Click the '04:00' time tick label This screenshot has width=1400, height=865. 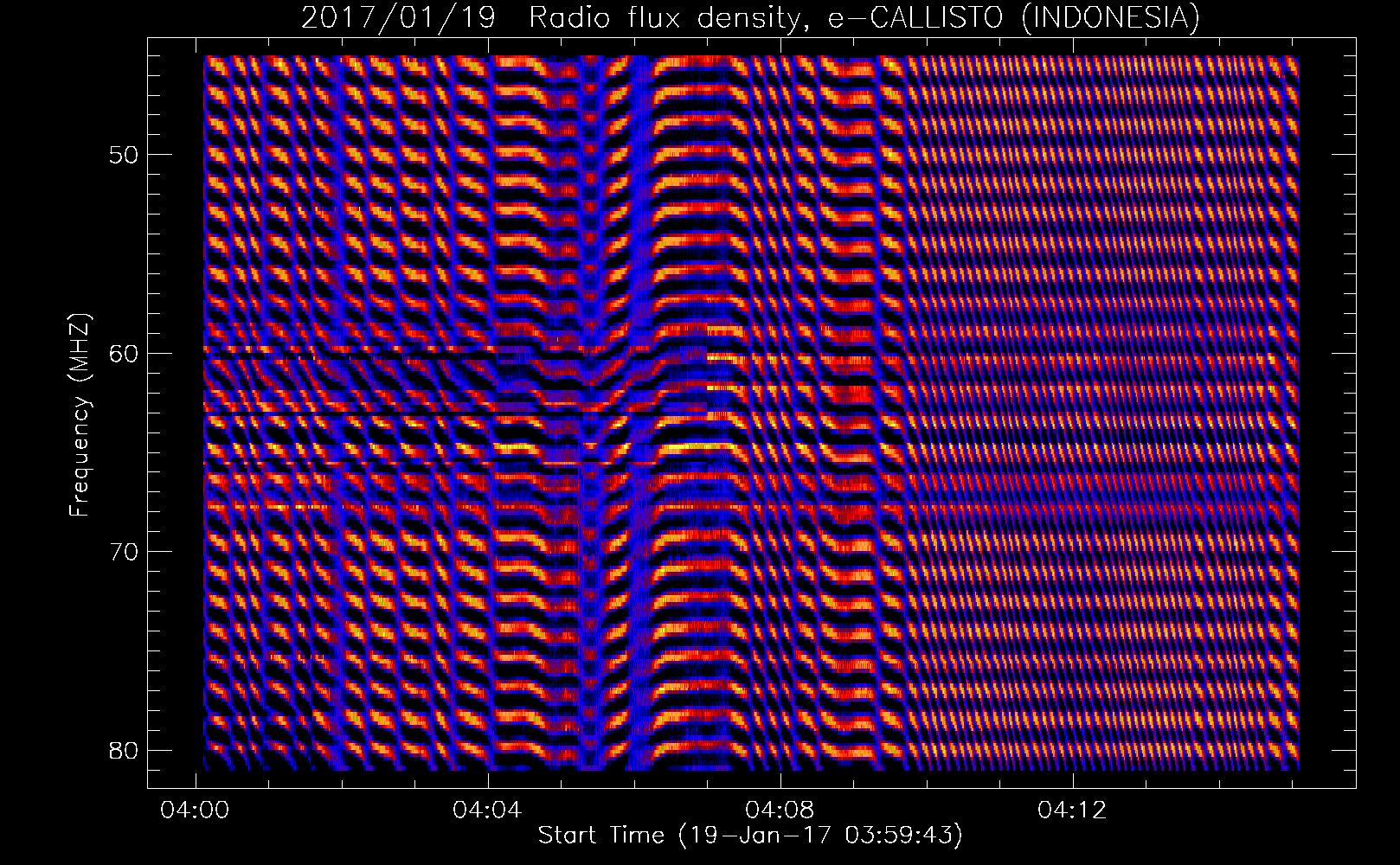(x=196, y=811)
